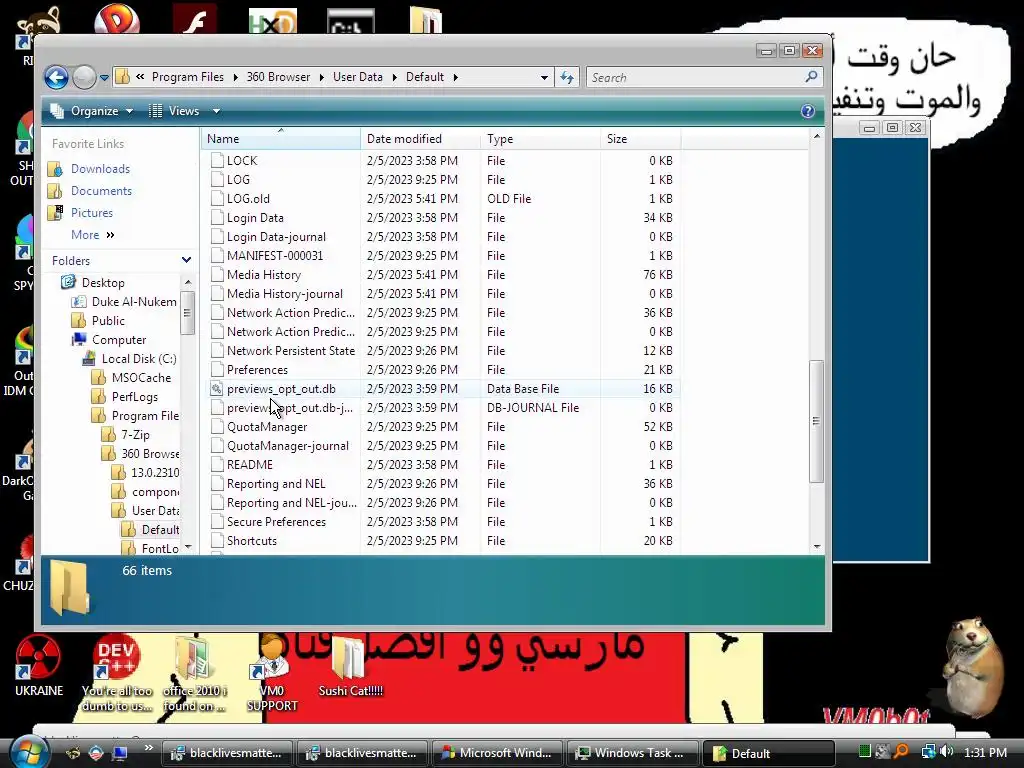Click folder tree scroll down arrow
The image size is (1024, 768).
188,547
